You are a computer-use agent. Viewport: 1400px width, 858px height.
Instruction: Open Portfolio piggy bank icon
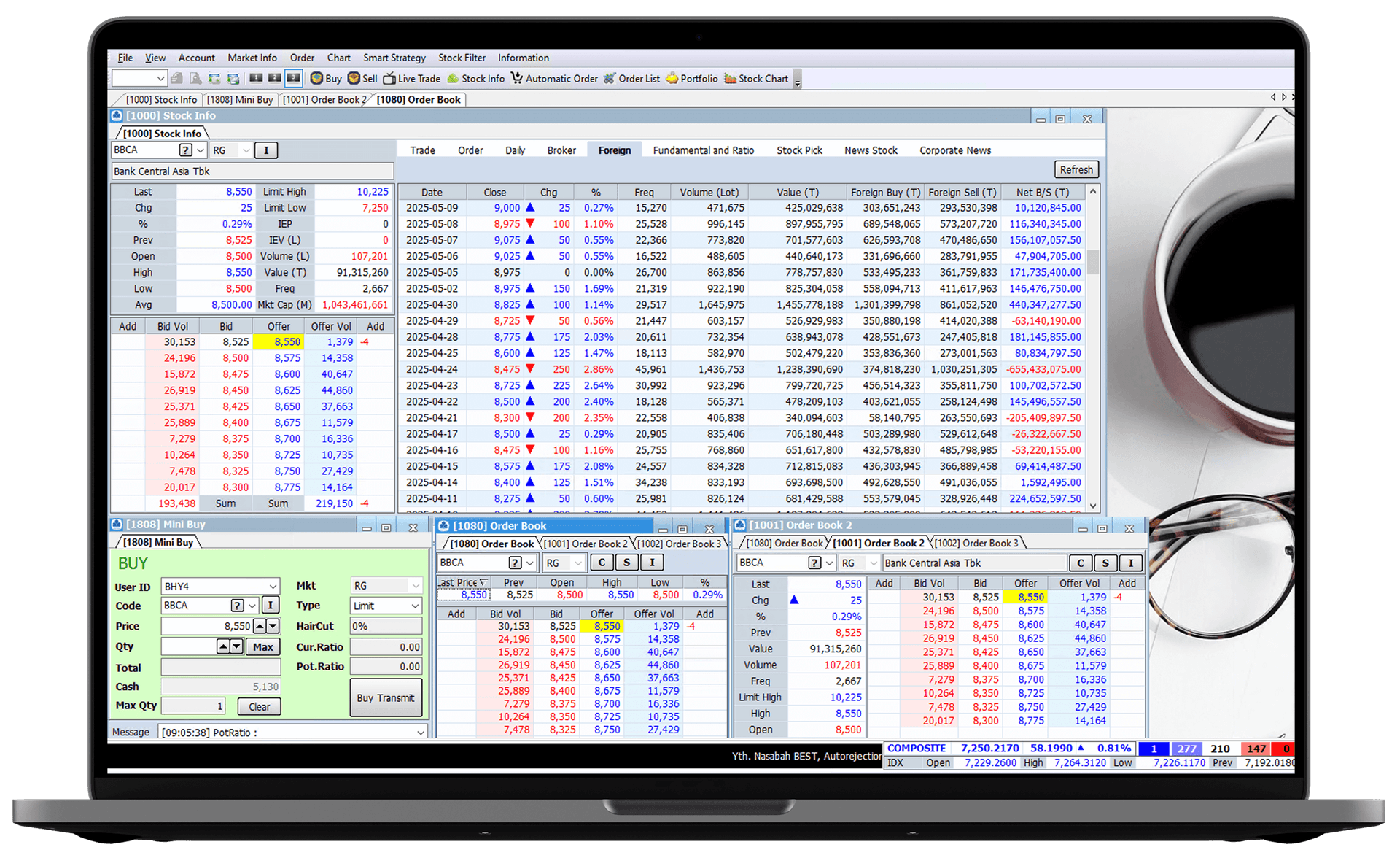pyautogui.click(x=672, y=79)
